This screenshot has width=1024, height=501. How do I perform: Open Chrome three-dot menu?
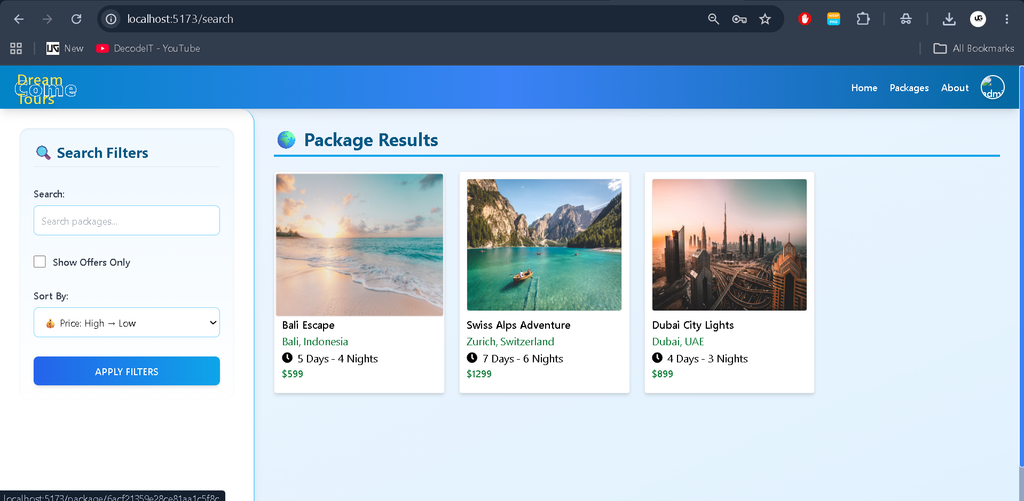pyautogui.click(x=1006, y=19)
